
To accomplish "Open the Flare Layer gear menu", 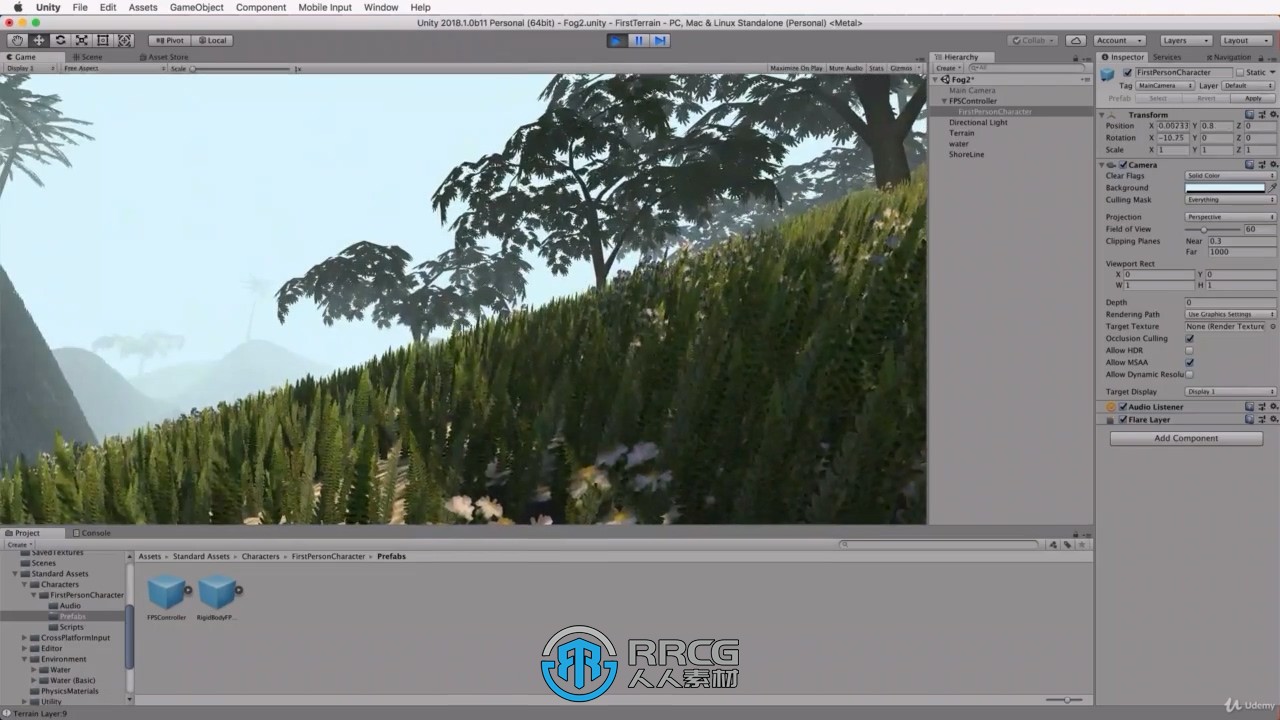I will [x=1272, y=420].
